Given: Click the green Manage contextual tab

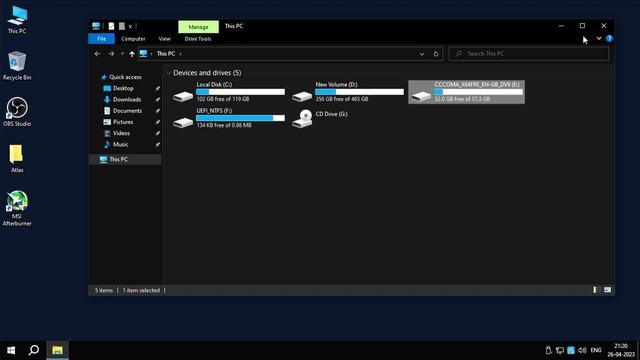Looking at the screenshot, I should point(198,27).
